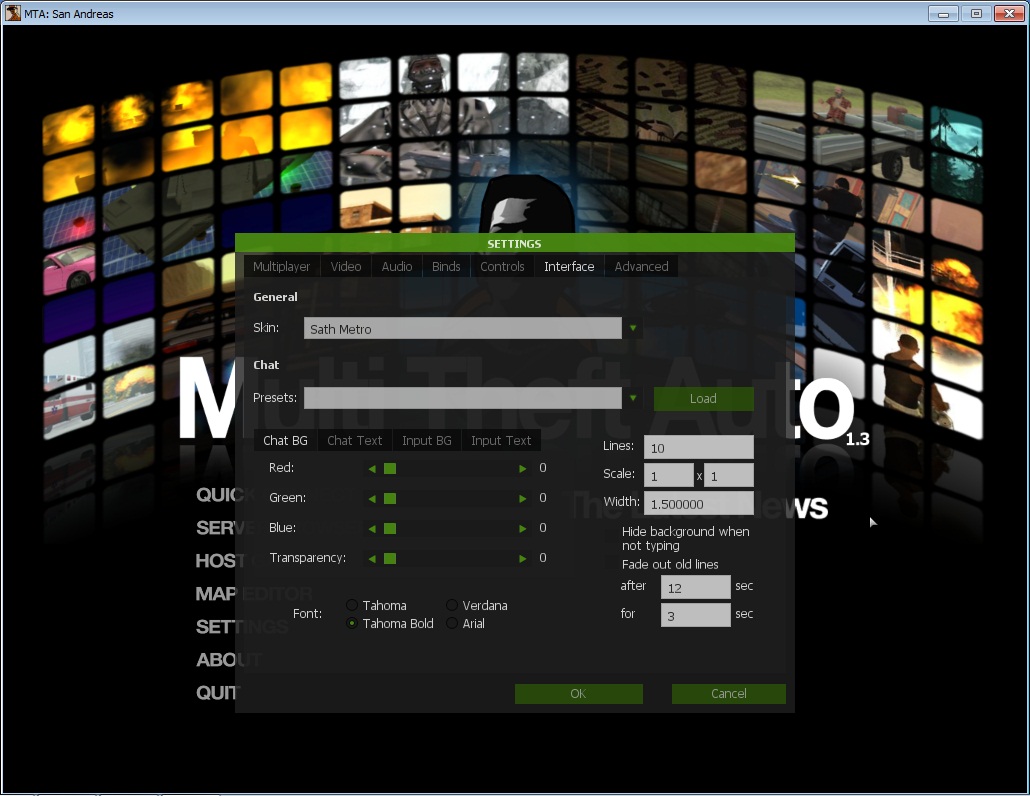Click the Red slider right arrow
1030x796 pixels.
click(523, 468)
